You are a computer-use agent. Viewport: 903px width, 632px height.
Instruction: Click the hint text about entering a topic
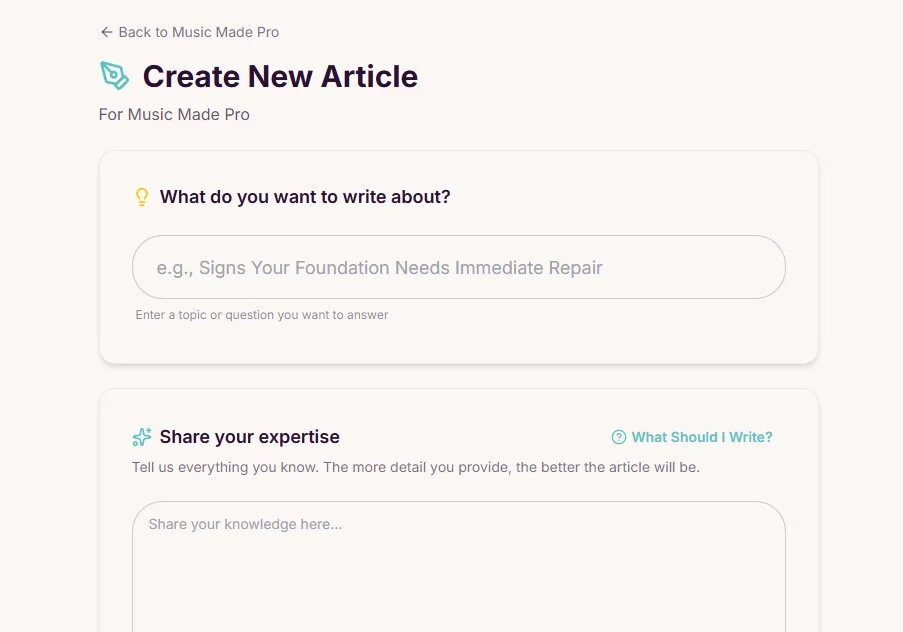[261, 315]
